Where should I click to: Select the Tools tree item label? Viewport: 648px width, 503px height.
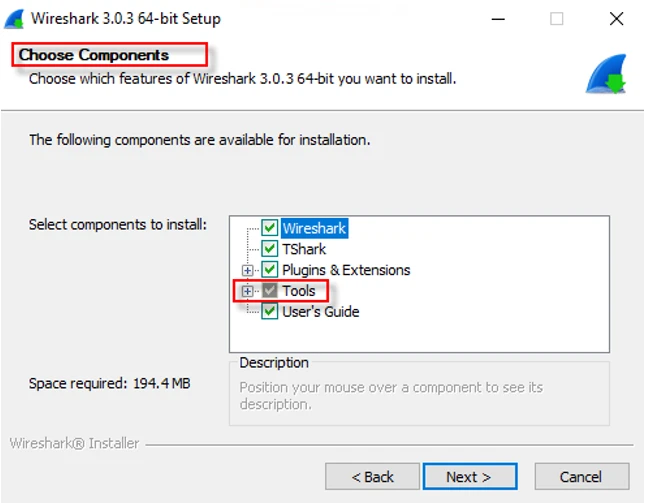point(298,291)
